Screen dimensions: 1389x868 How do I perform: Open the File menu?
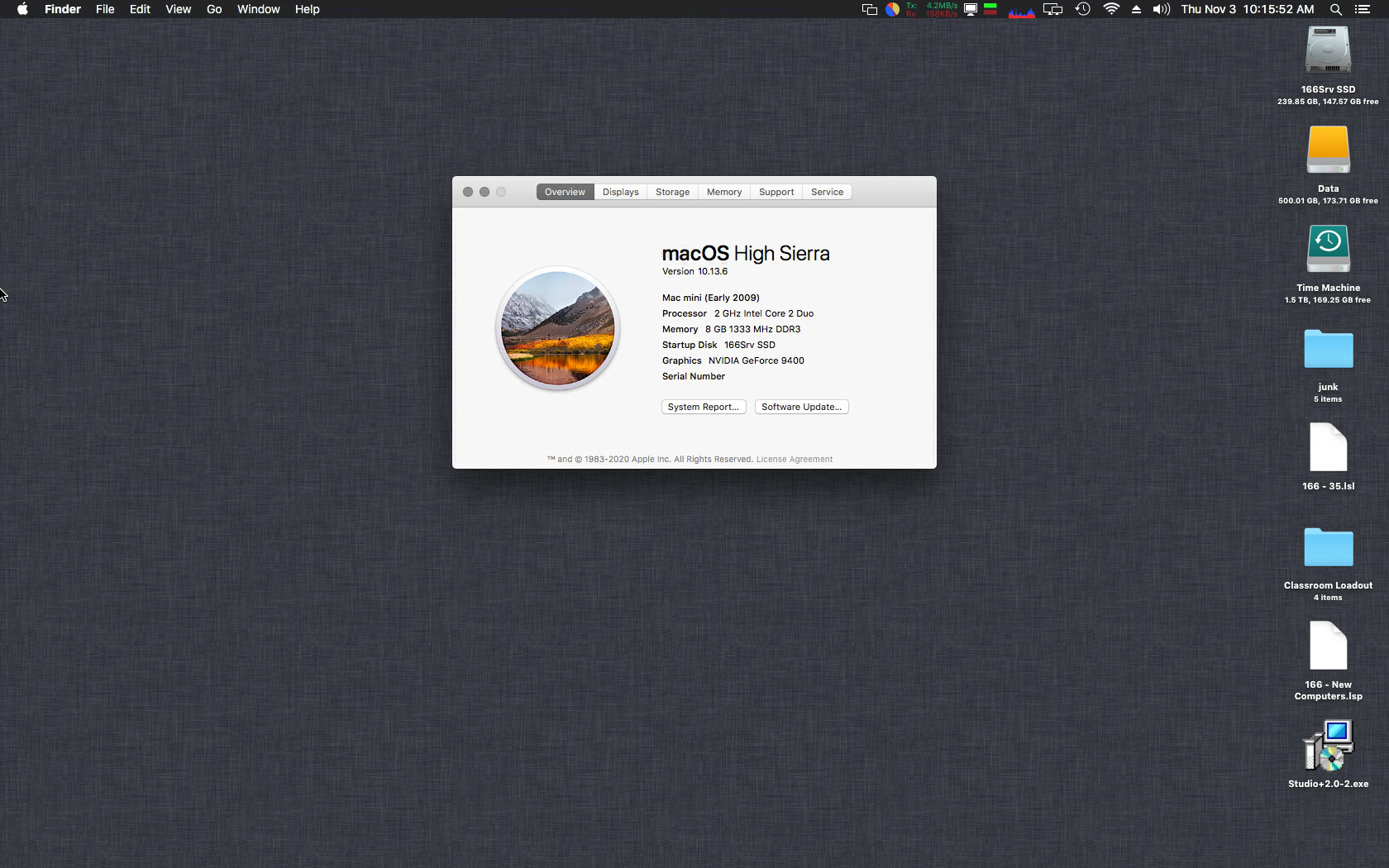(x=105, y=9)
